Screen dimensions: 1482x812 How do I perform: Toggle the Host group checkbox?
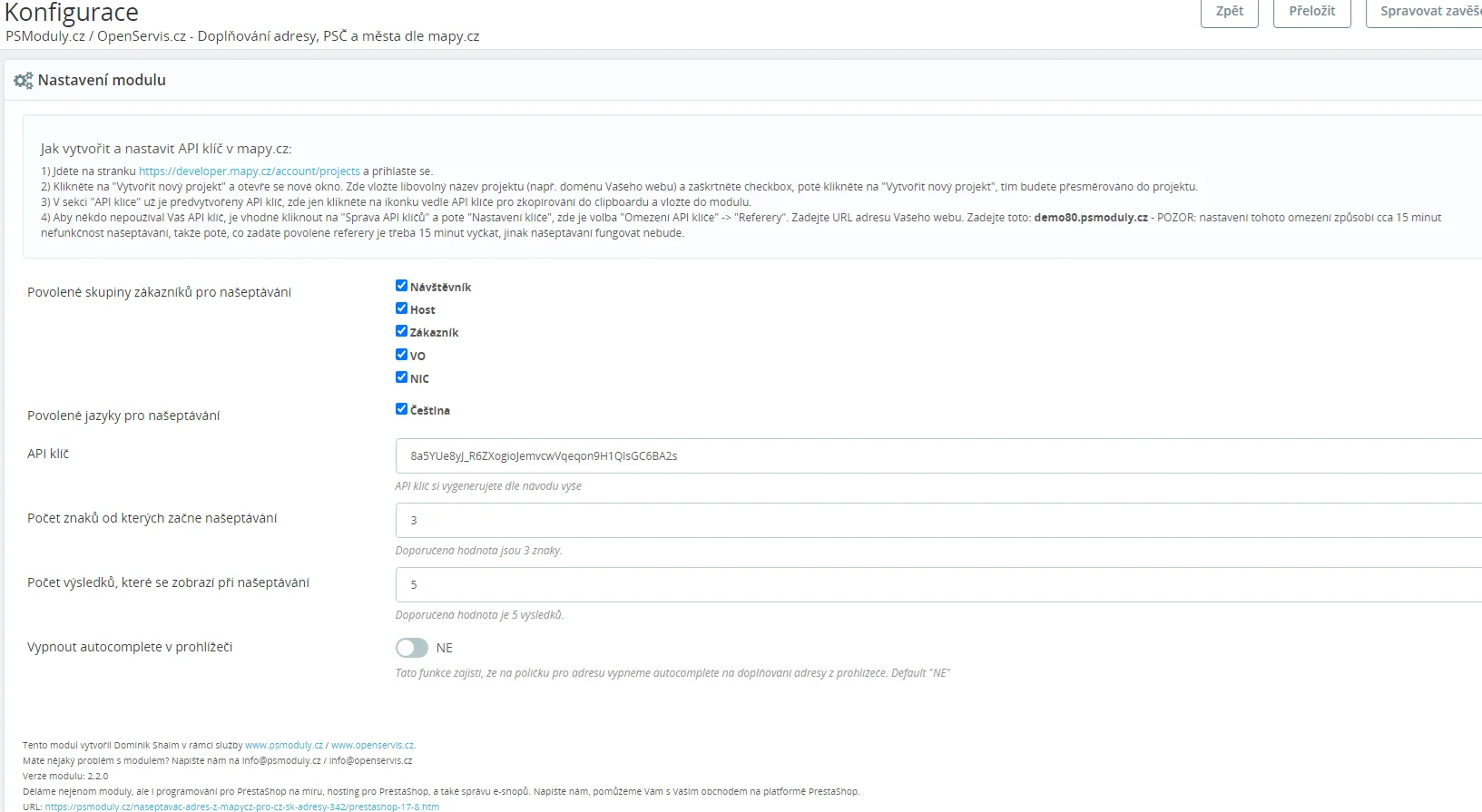(401, 308)
